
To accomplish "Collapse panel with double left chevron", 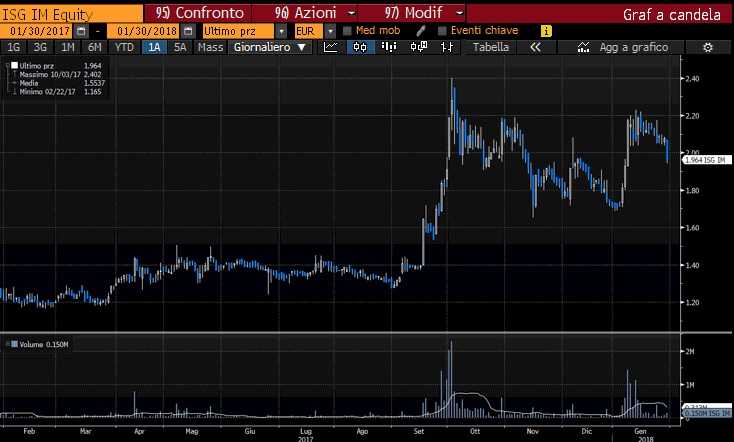I will (535, 47).
